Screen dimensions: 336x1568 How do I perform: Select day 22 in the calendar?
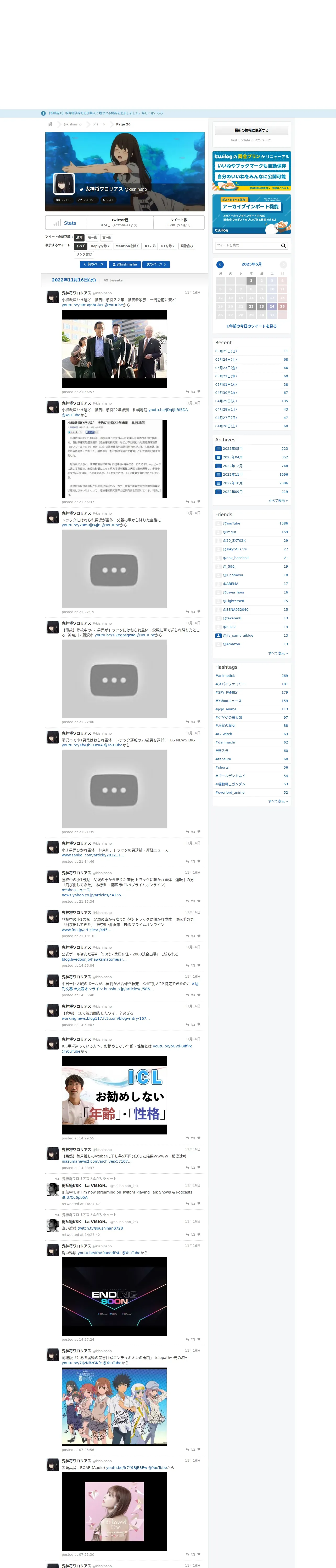point(251,306)
